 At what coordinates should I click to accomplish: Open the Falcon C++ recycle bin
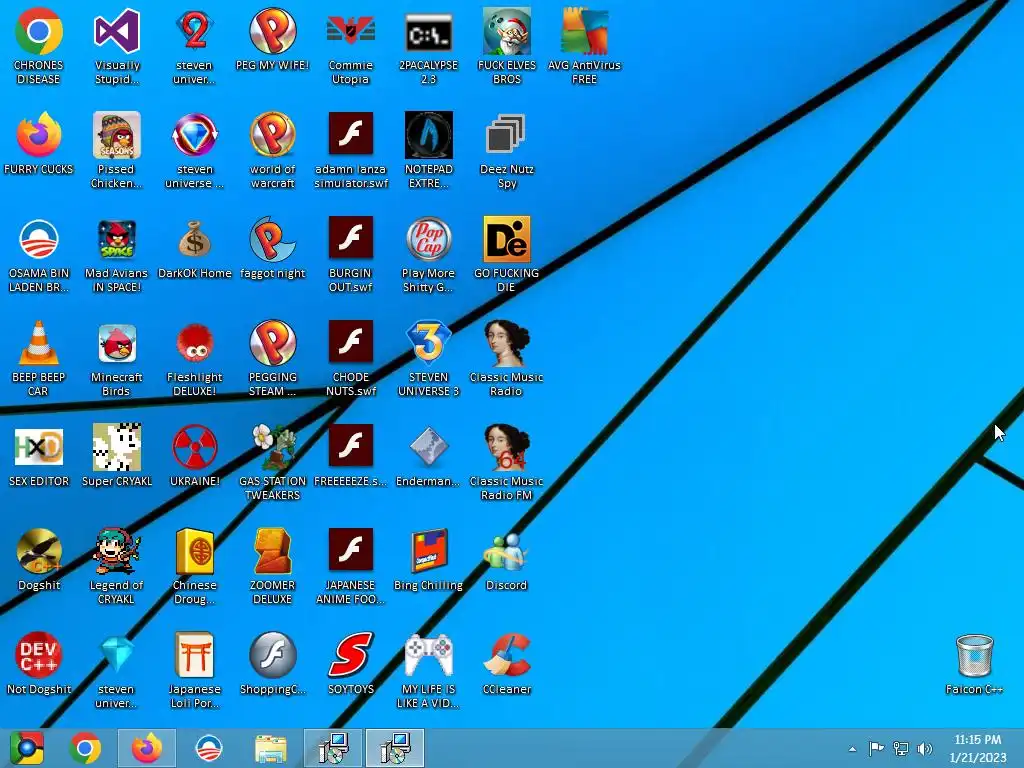pos(974,656)
